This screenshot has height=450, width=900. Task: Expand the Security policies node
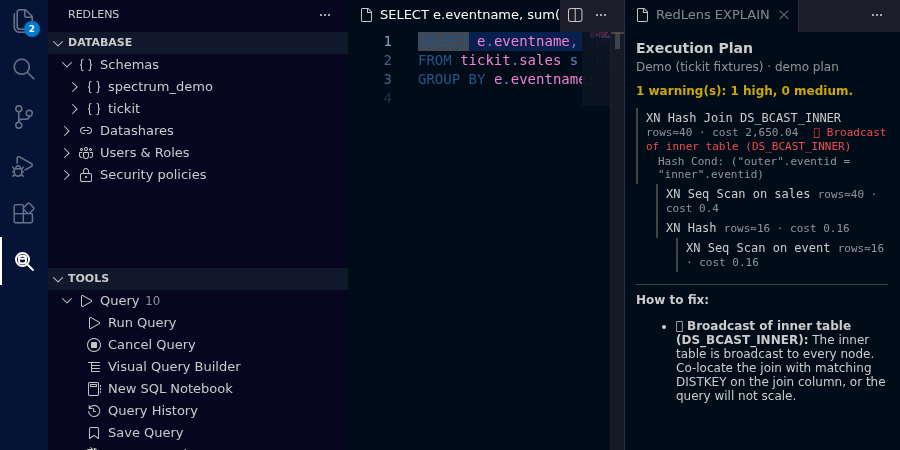click(x=67, y=175)
